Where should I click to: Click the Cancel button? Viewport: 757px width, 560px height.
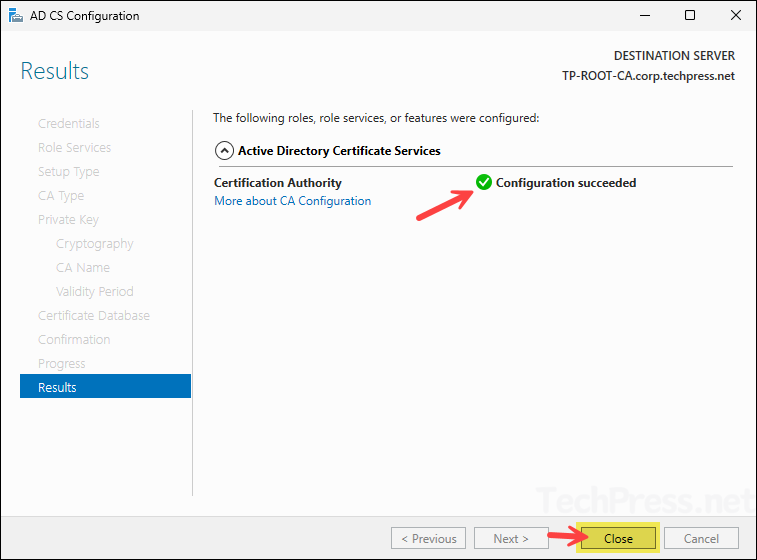tap(701, 538)
